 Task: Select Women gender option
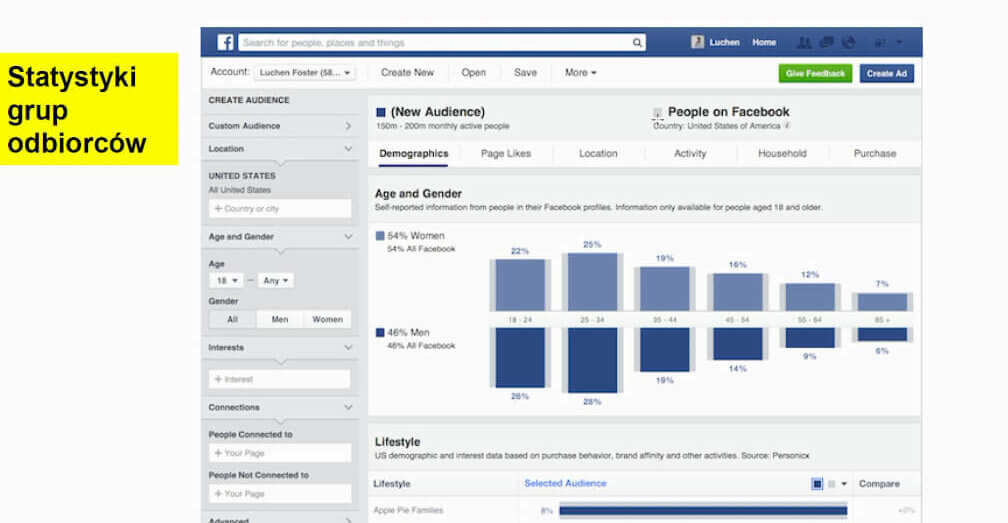[x=327, y=320]
